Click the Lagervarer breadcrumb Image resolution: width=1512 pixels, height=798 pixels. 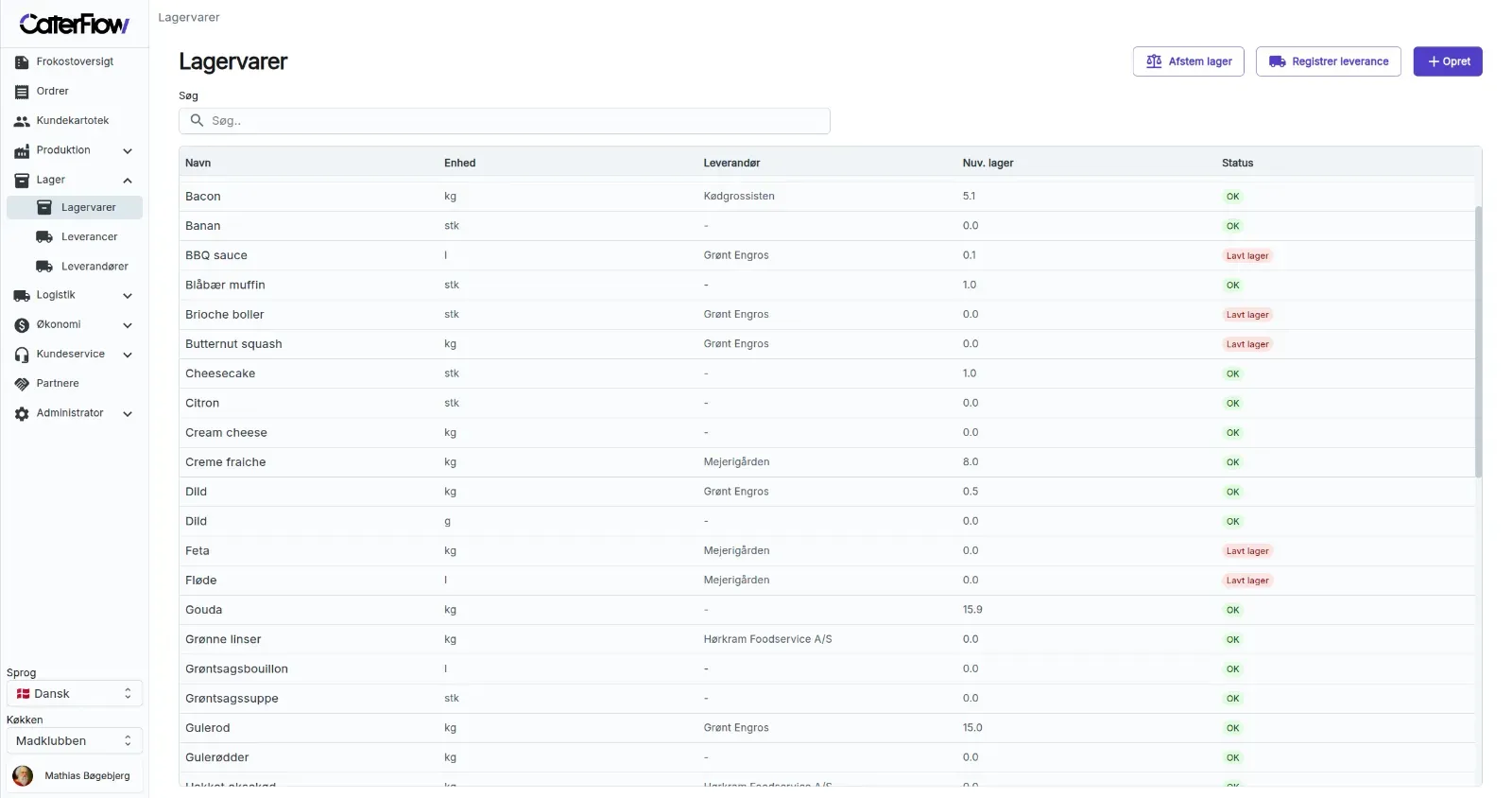coord(189,18)
